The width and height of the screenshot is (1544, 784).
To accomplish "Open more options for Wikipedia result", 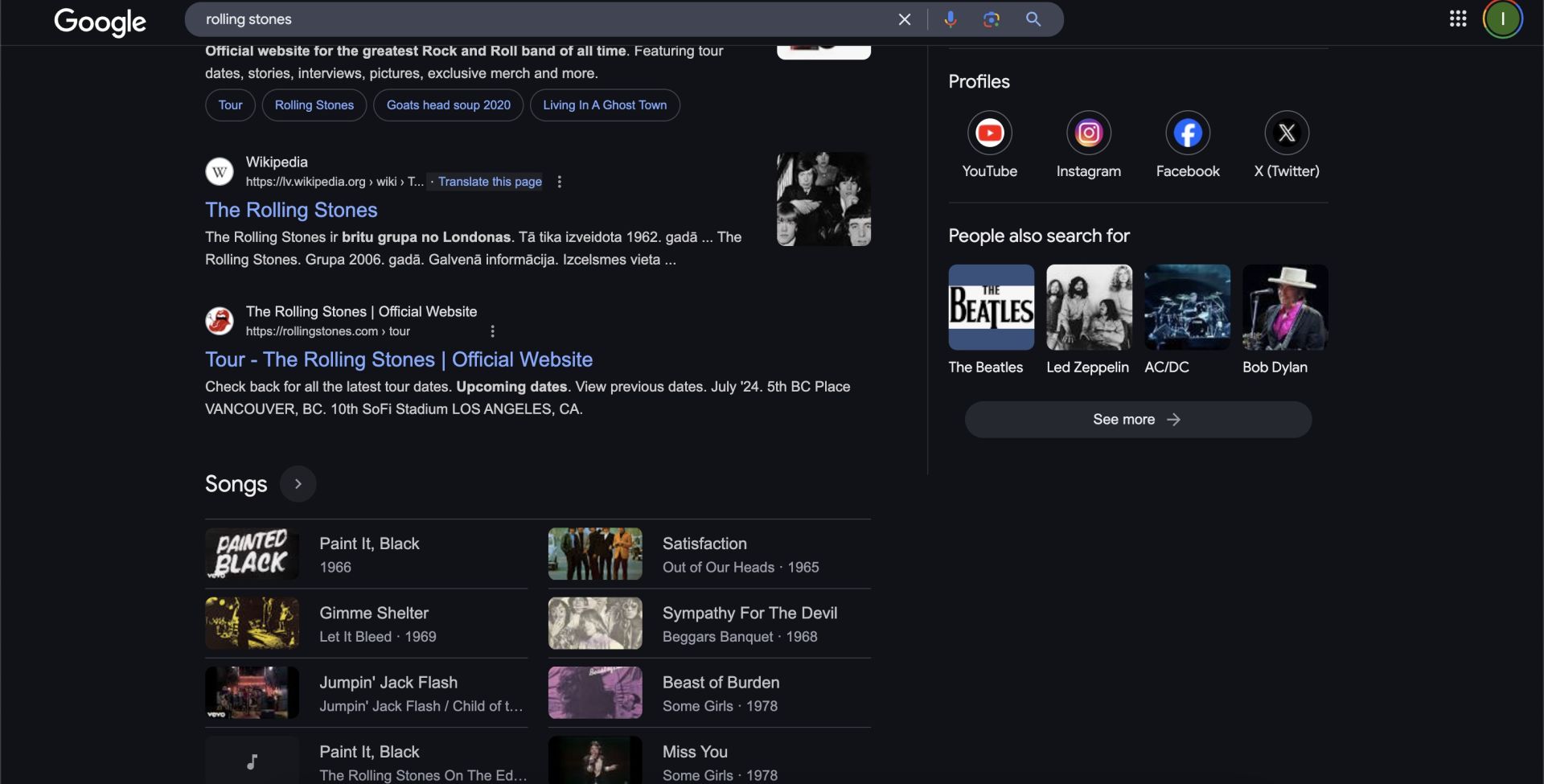I will 560,182.
